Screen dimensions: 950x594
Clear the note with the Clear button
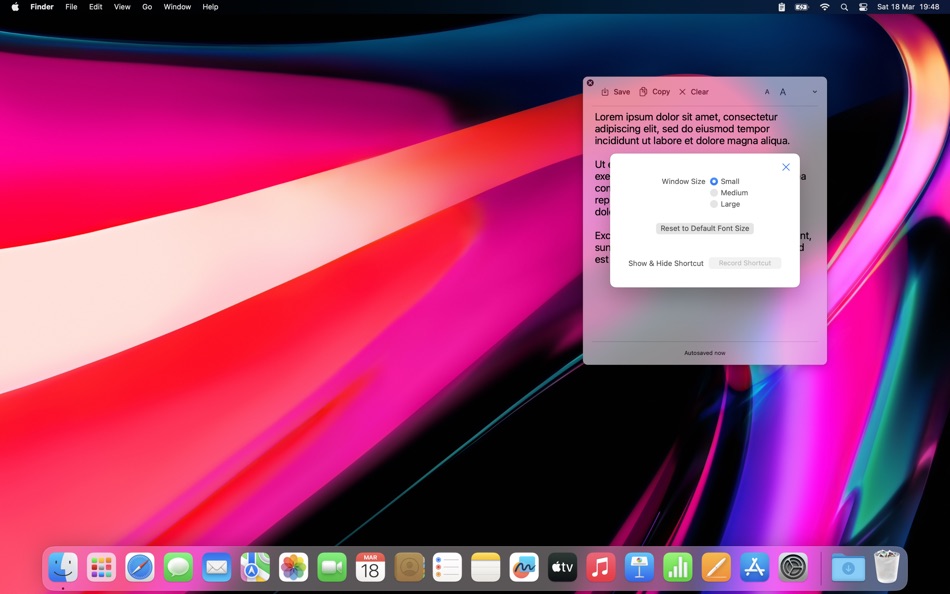[694, 92]
